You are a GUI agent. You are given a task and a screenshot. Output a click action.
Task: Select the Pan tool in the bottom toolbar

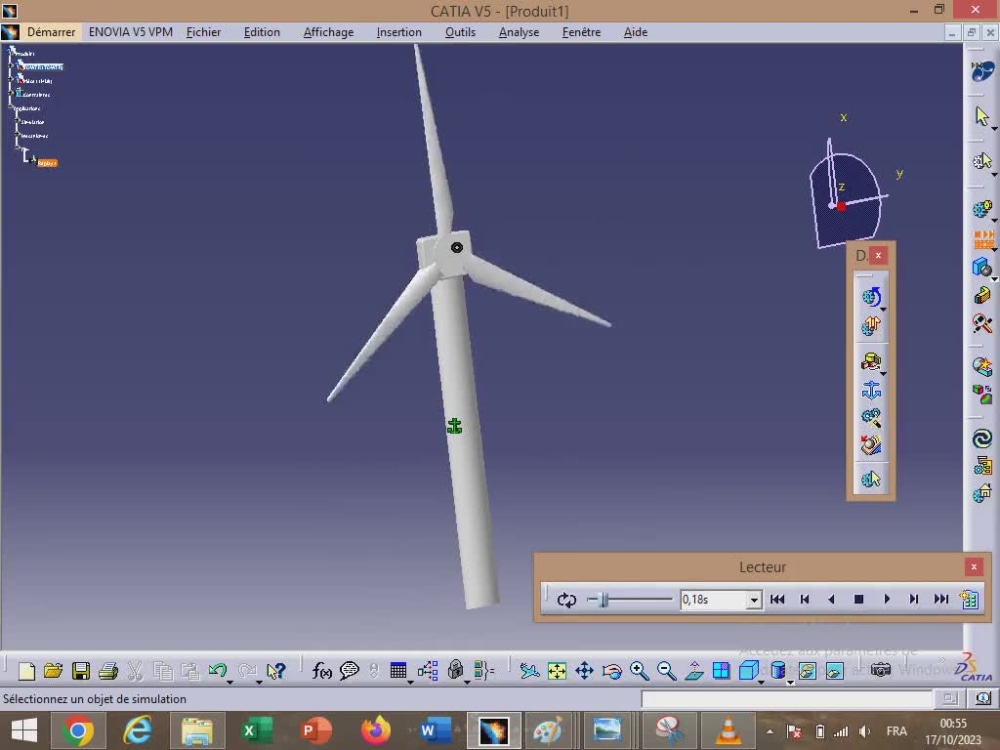pyautogui.click(x=585, y=670)
